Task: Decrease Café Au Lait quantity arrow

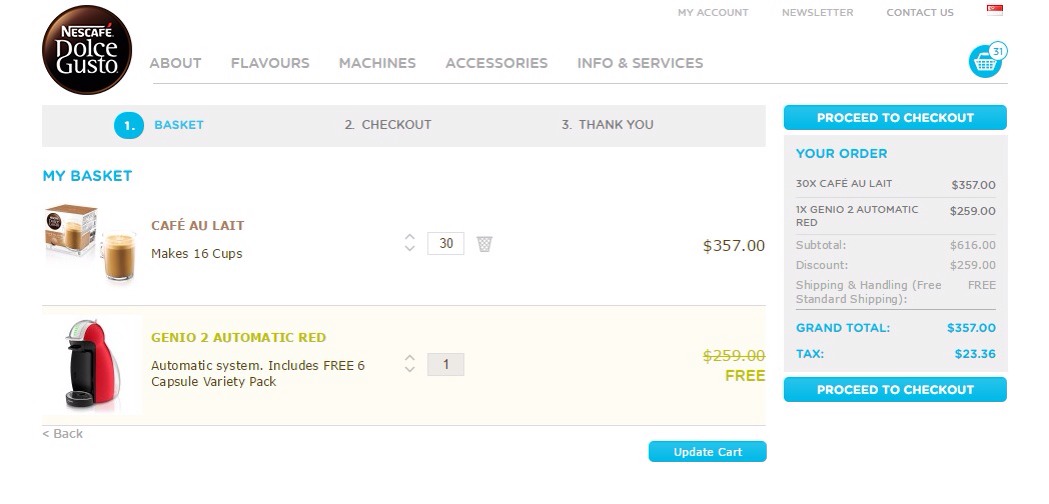Action: point(409,249)
